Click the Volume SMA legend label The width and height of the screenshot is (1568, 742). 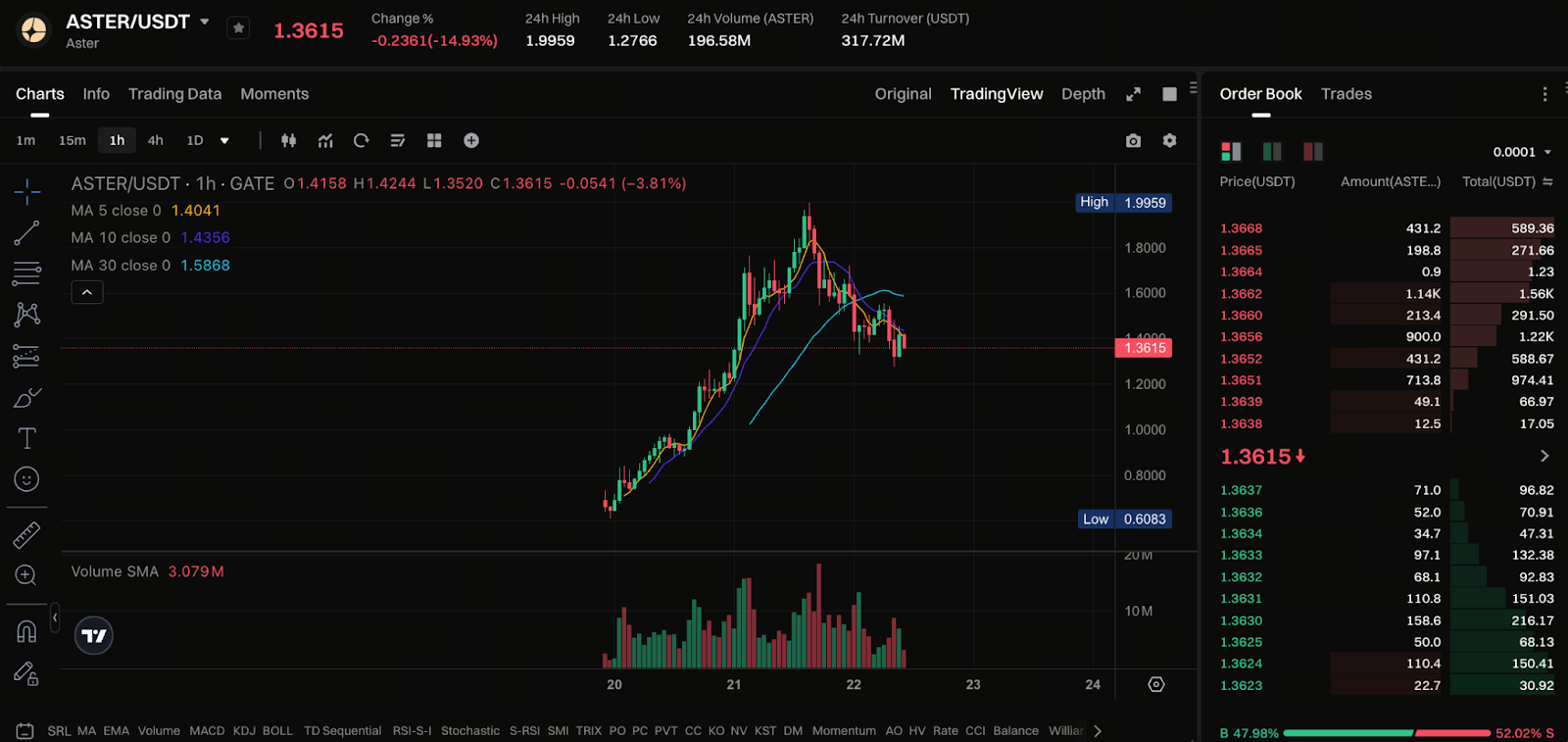[115, 571]
